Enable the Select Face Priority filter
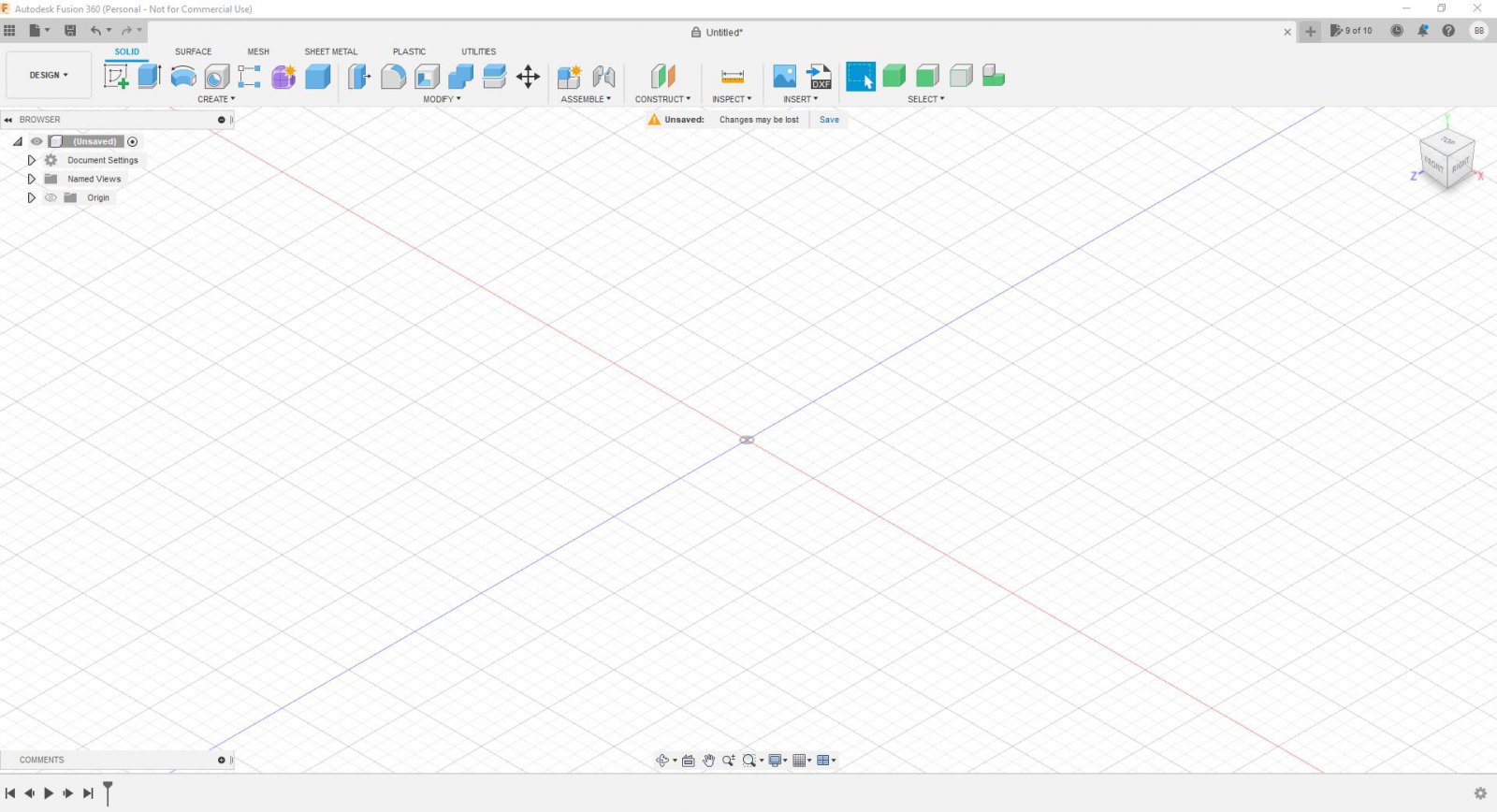This screenshot has width=1497, height=812. click(x=928, y=77)
